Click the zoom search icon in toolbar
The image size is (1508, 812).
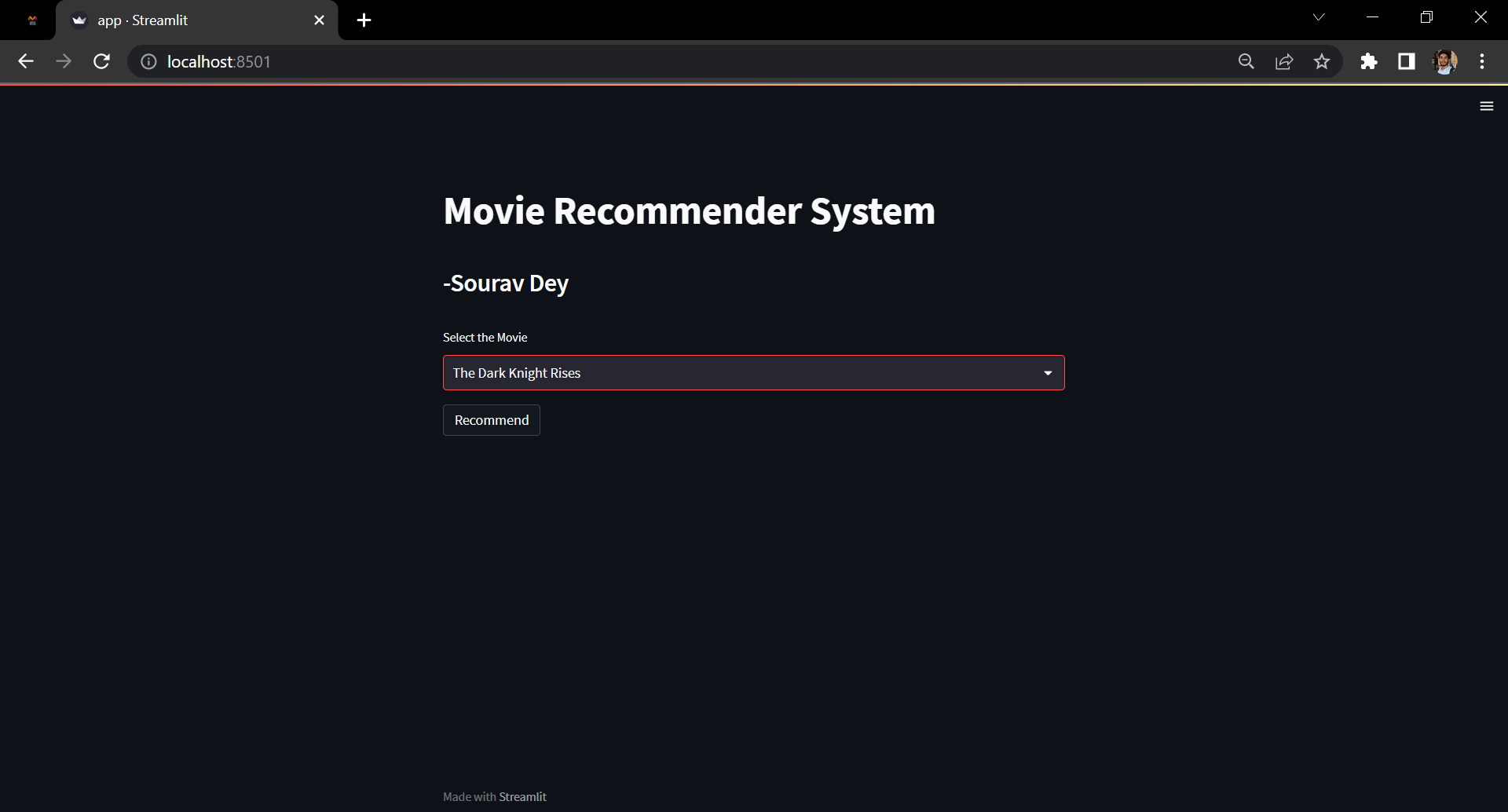click(x=1246, y=61)
